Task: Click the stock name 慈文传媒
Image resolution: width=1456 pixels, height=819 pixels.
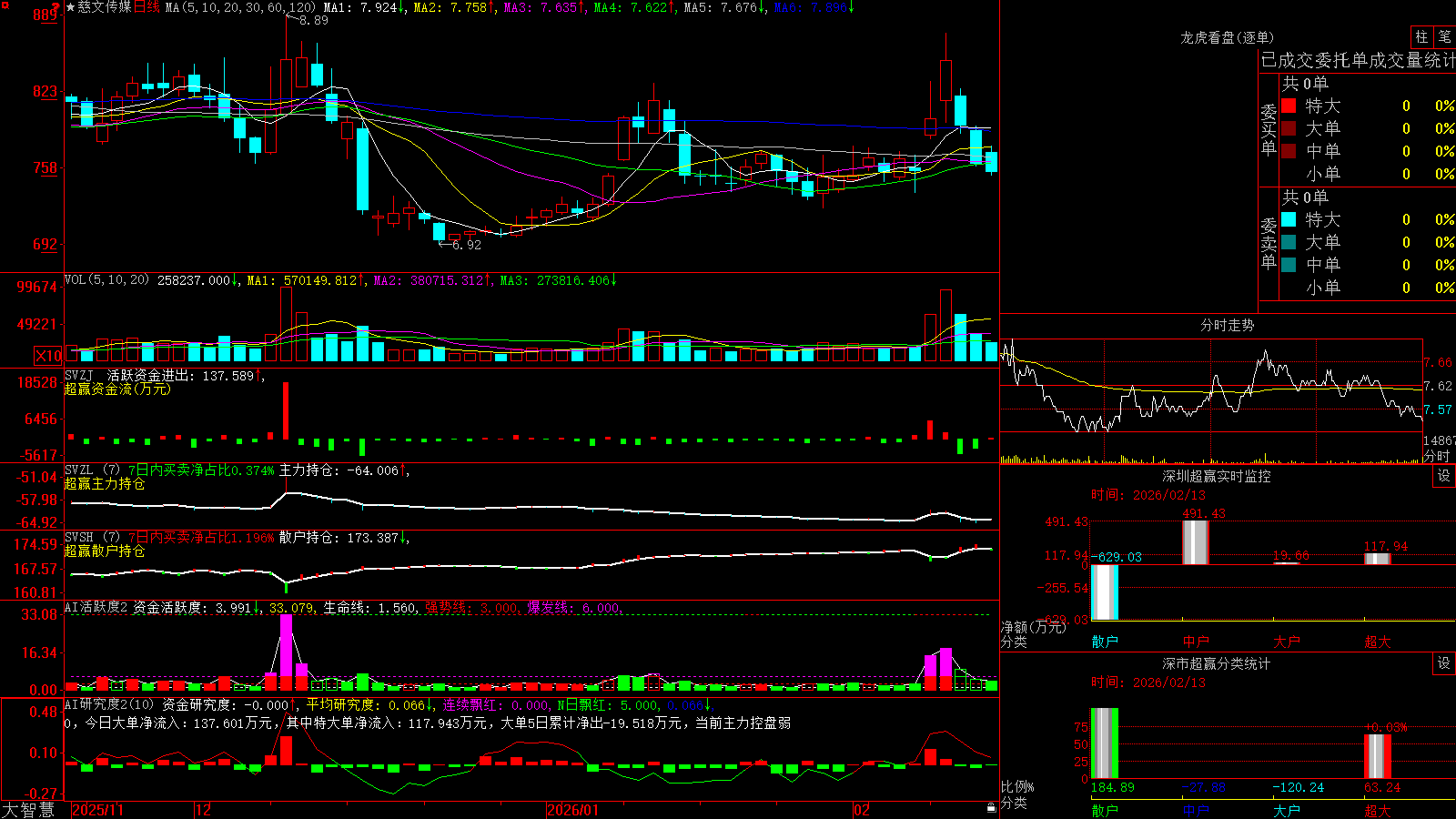Action: coord(105,7)
